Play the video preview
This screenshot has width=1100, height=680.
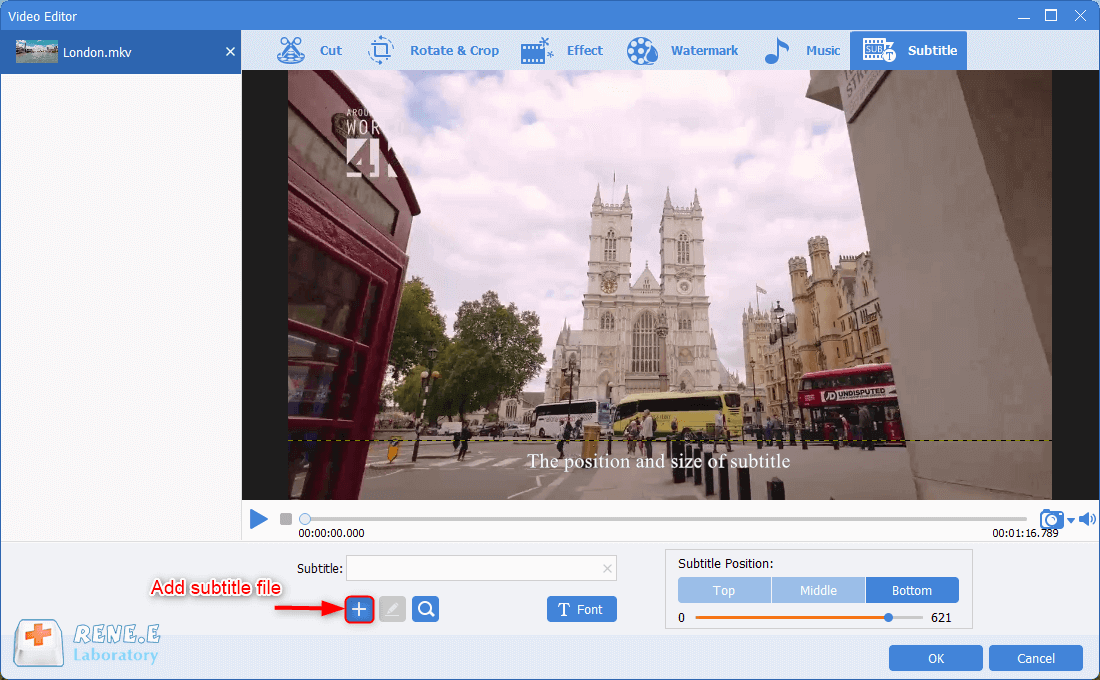(259, 519)
